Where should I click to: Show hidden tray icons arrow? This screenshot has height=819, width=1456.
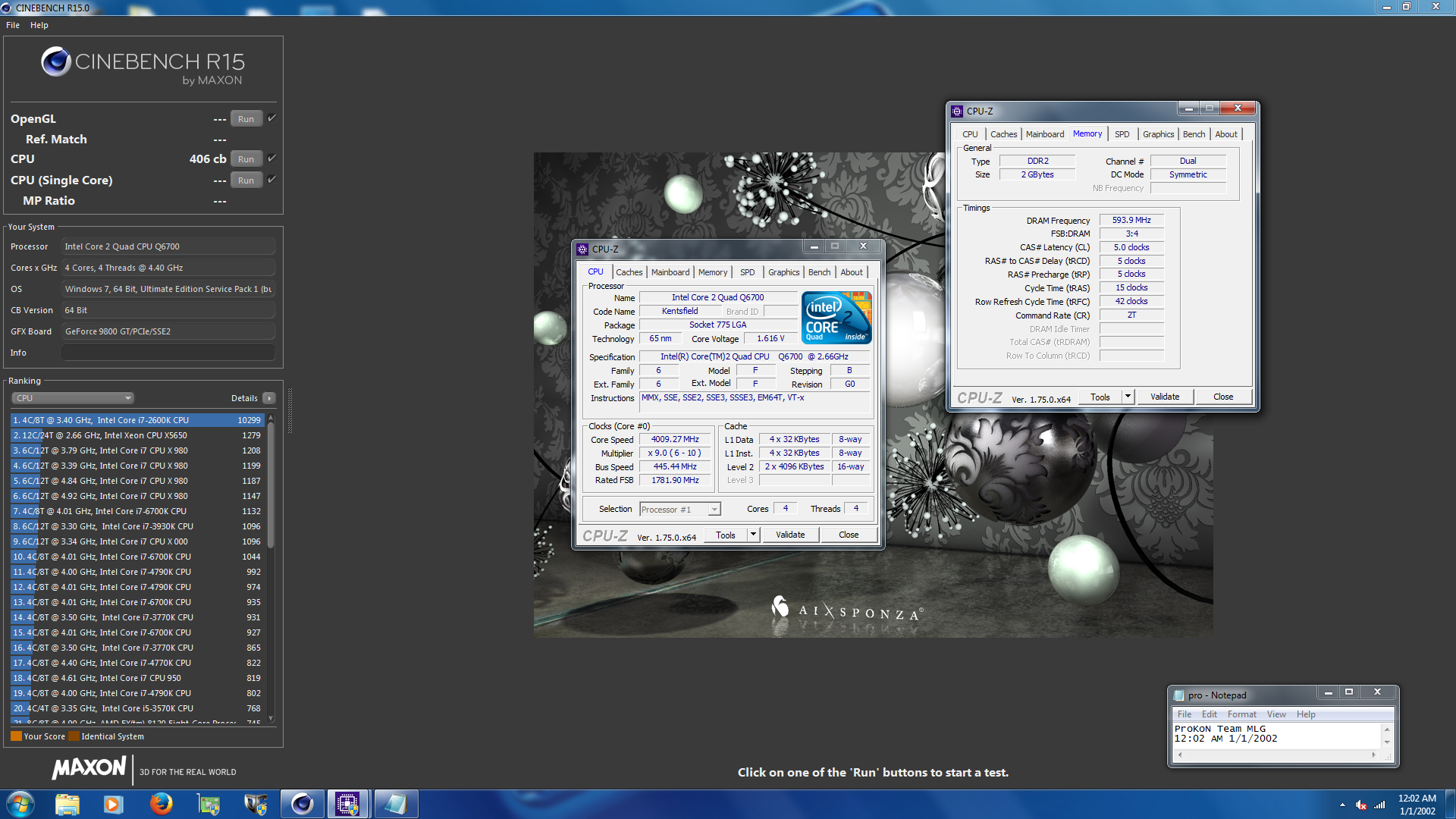tap(1342, 805)
